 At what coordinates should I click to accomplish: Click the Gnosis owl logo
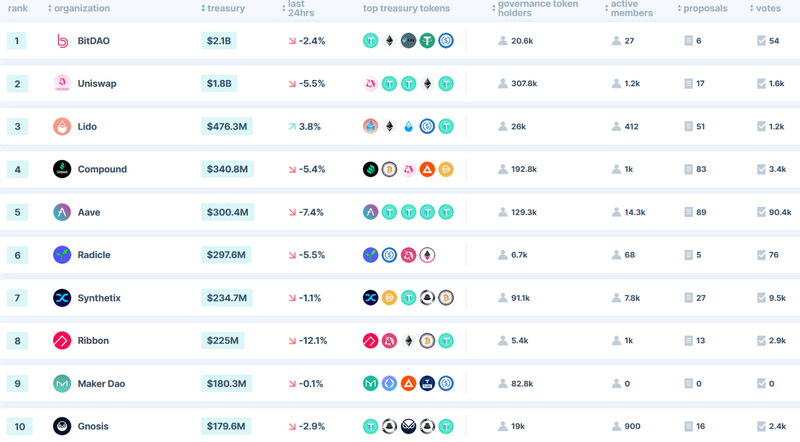pyautogui.click(x=62, y=426)
